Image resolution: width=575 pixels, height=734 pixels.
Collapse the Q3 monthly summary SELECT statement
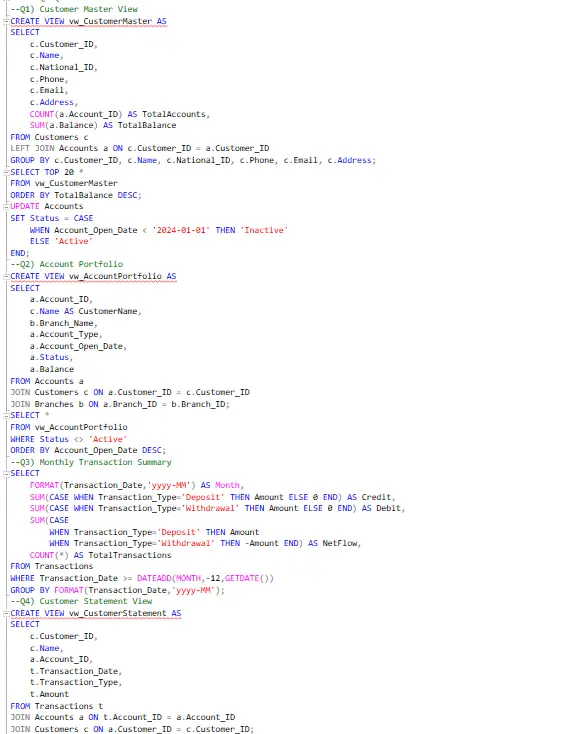[7, 473]
